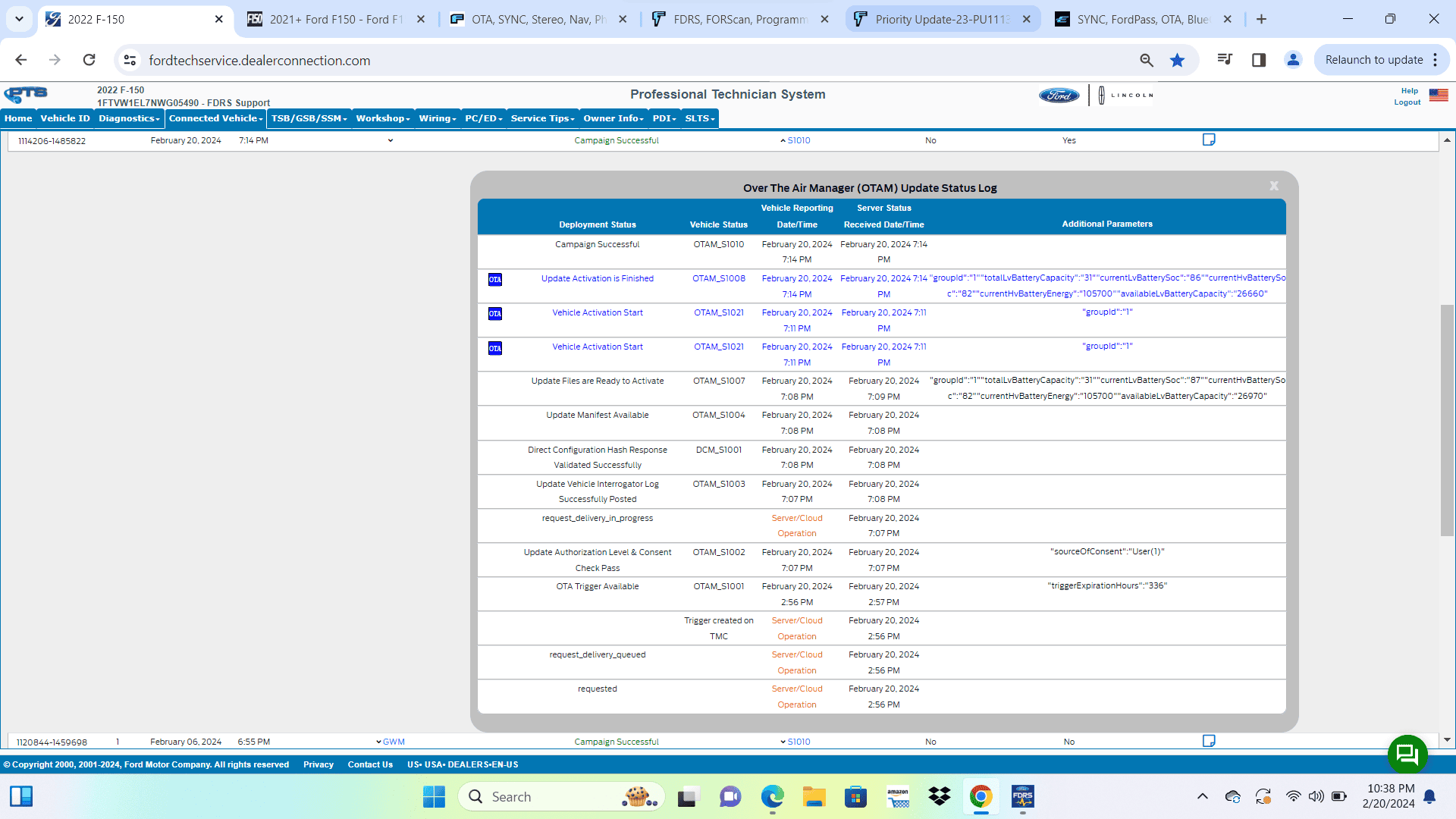Switch to the FDRS, FORScan, Programming tab
The height and width of the screenshot is (819, 1456).
pos(741,19)
